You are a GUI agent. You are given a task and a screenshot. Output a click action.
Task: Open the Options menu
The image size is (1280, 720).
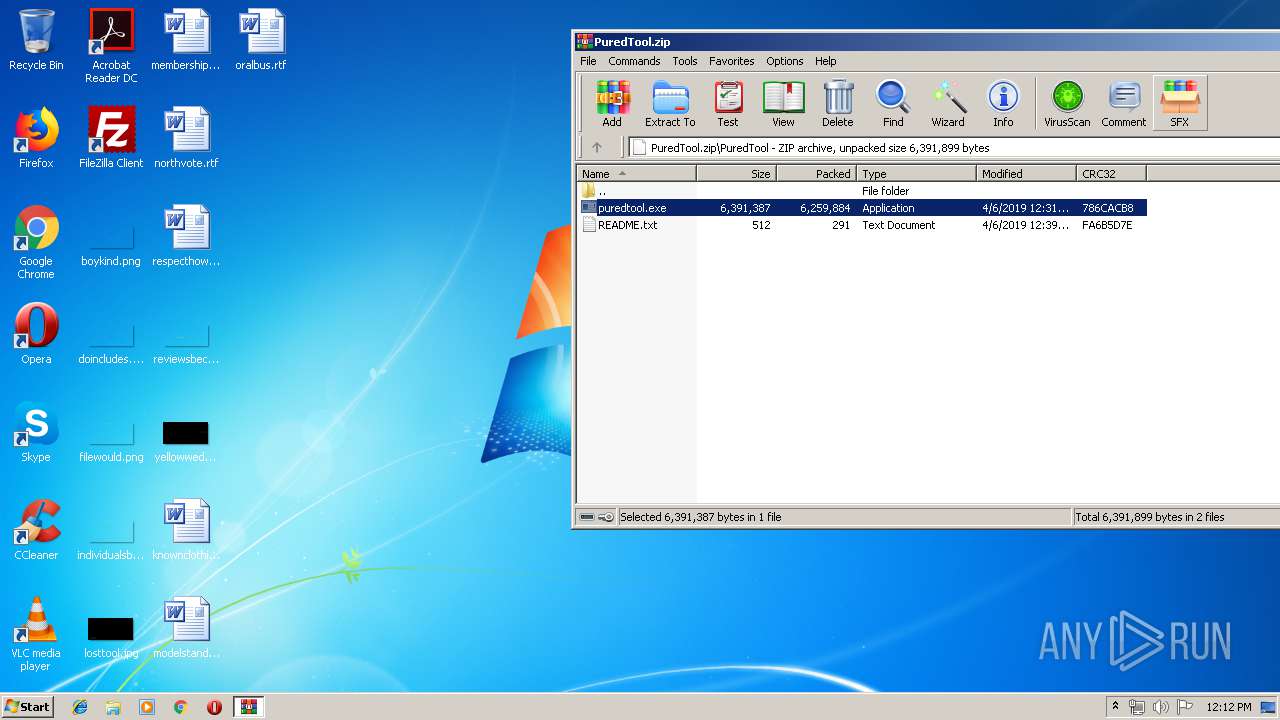point(784,61)
